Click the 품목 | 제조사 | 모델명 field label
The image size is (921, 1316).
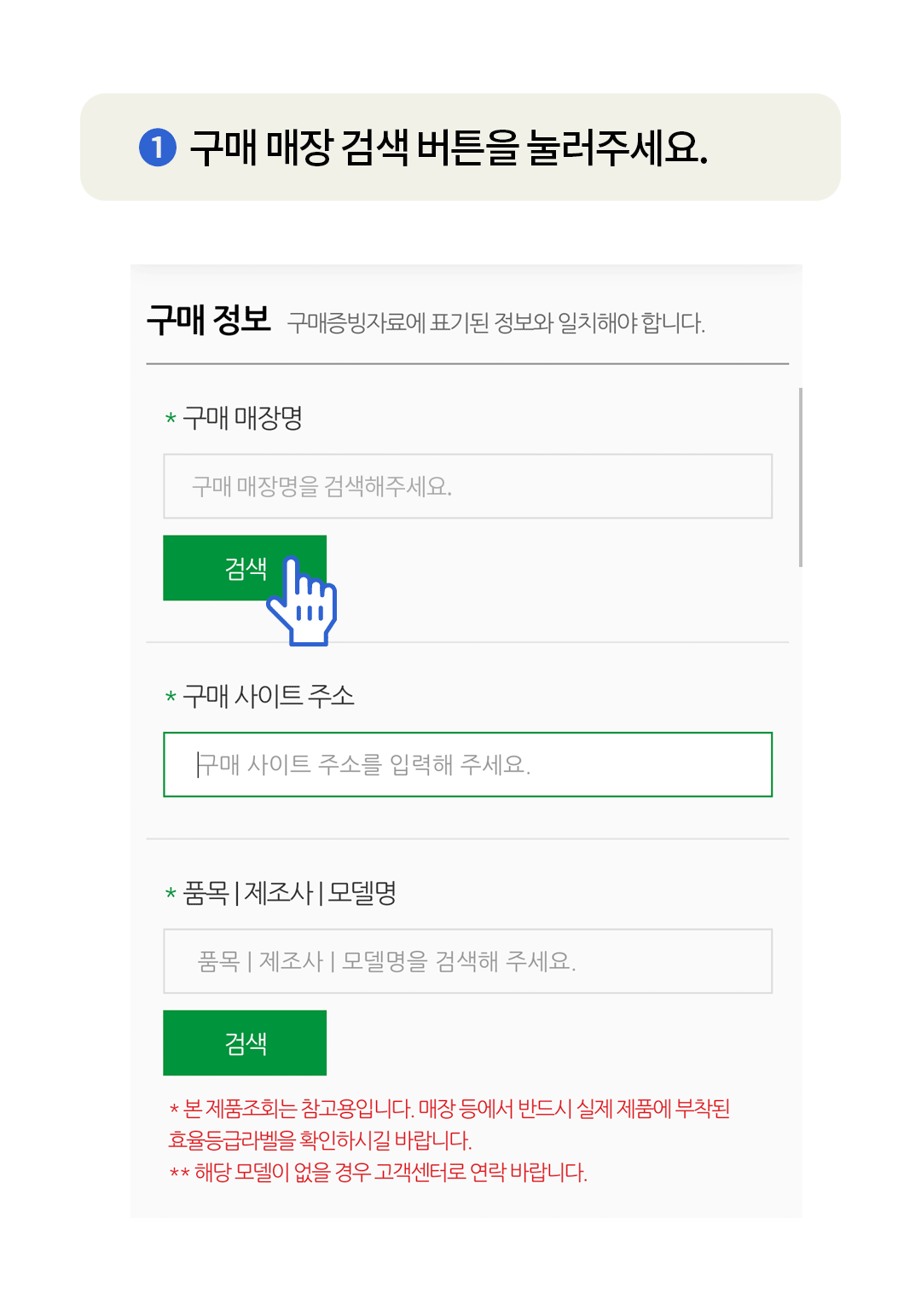pos(290,893)
